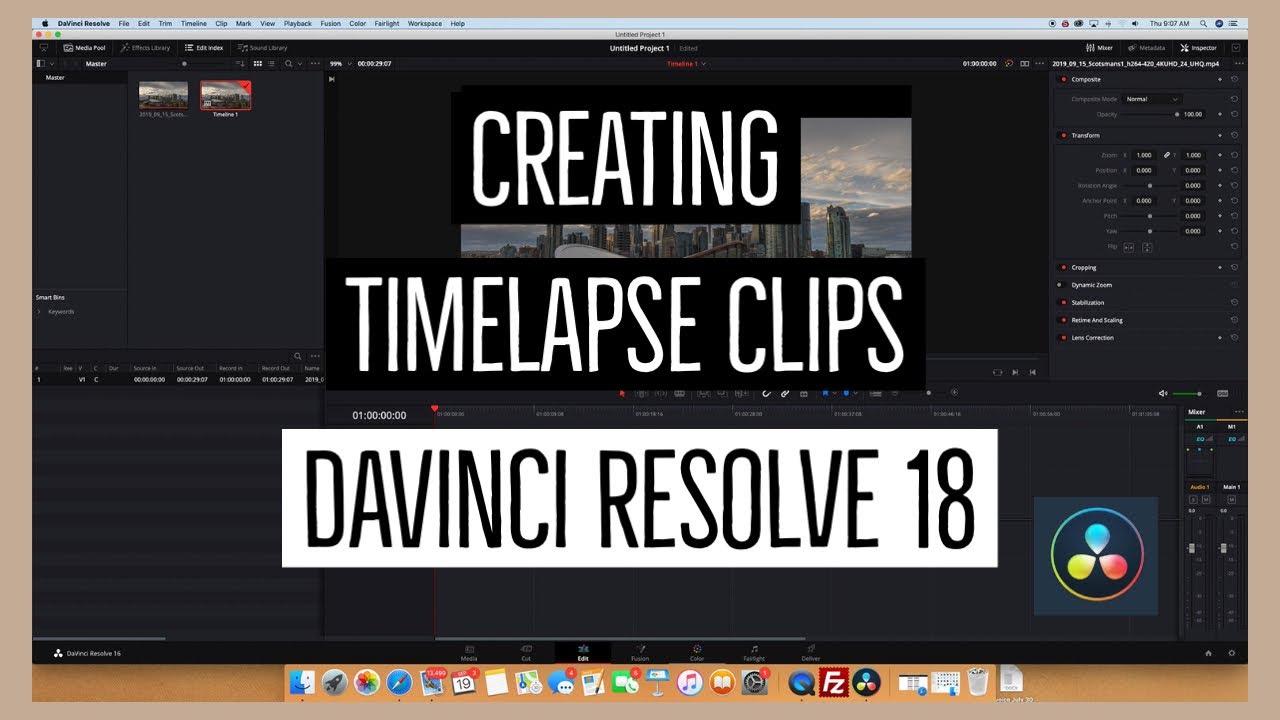Open project manager home icon
Image resolution: width=1280 pixels, height=720 pixels.
(1208, 653)
